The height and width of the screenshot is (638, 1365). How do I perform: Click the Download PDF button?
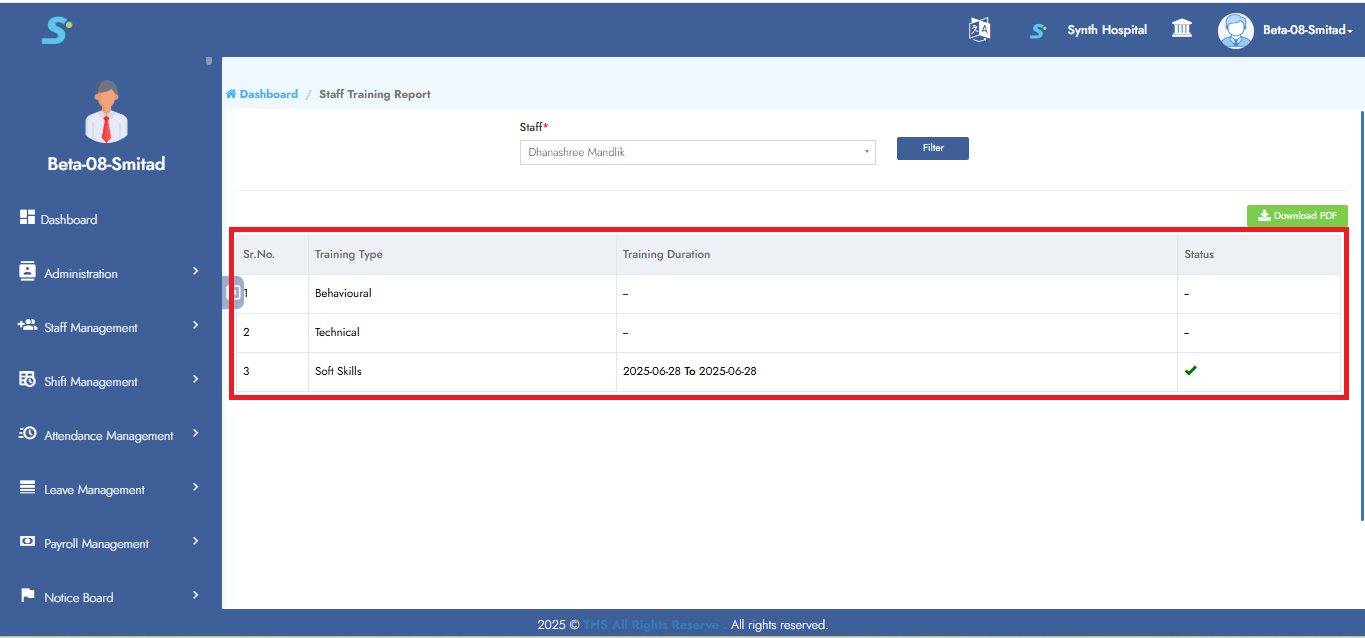click(x=1297, y=216)
